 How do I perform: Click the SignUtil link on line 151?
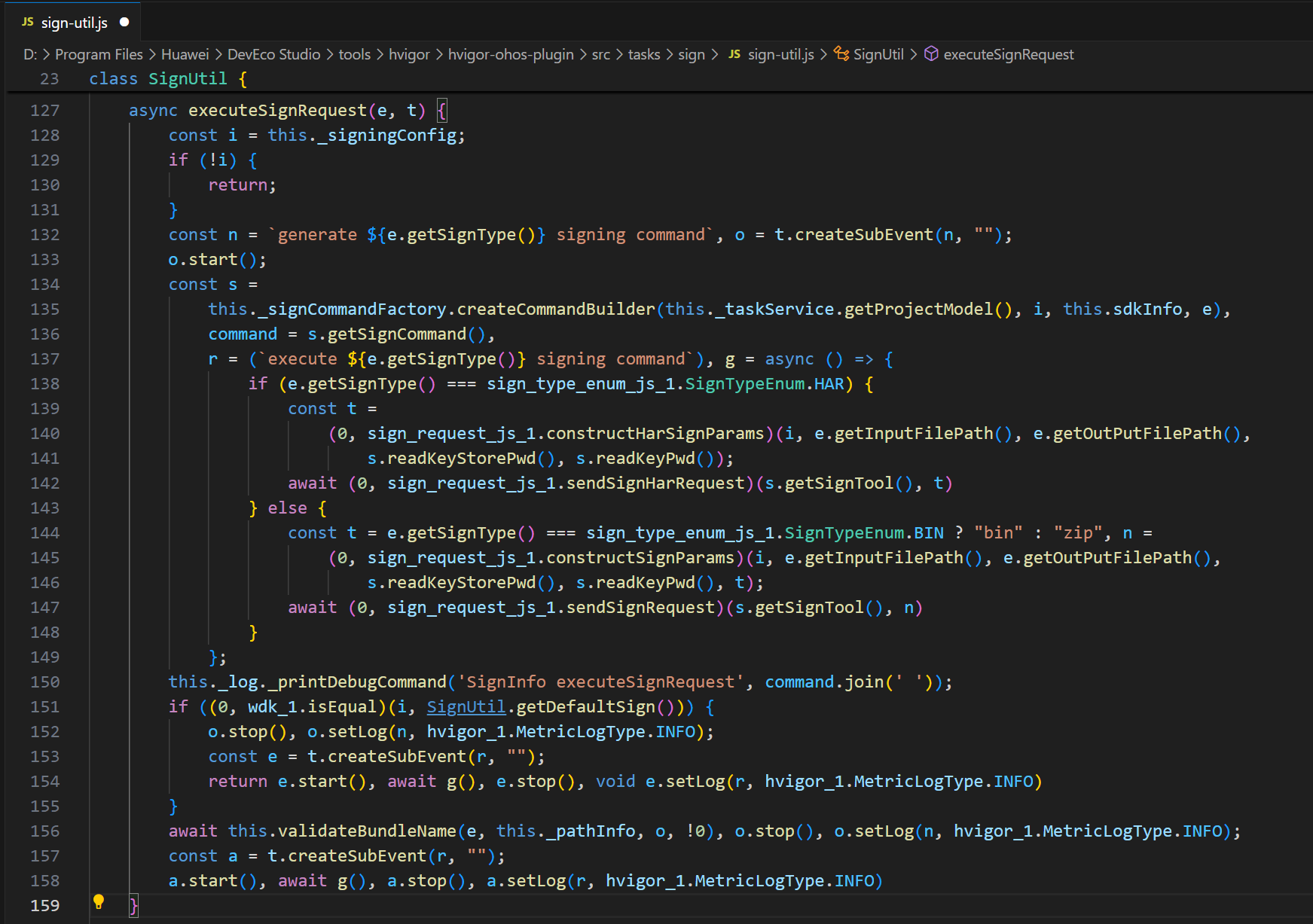point(466,706)
